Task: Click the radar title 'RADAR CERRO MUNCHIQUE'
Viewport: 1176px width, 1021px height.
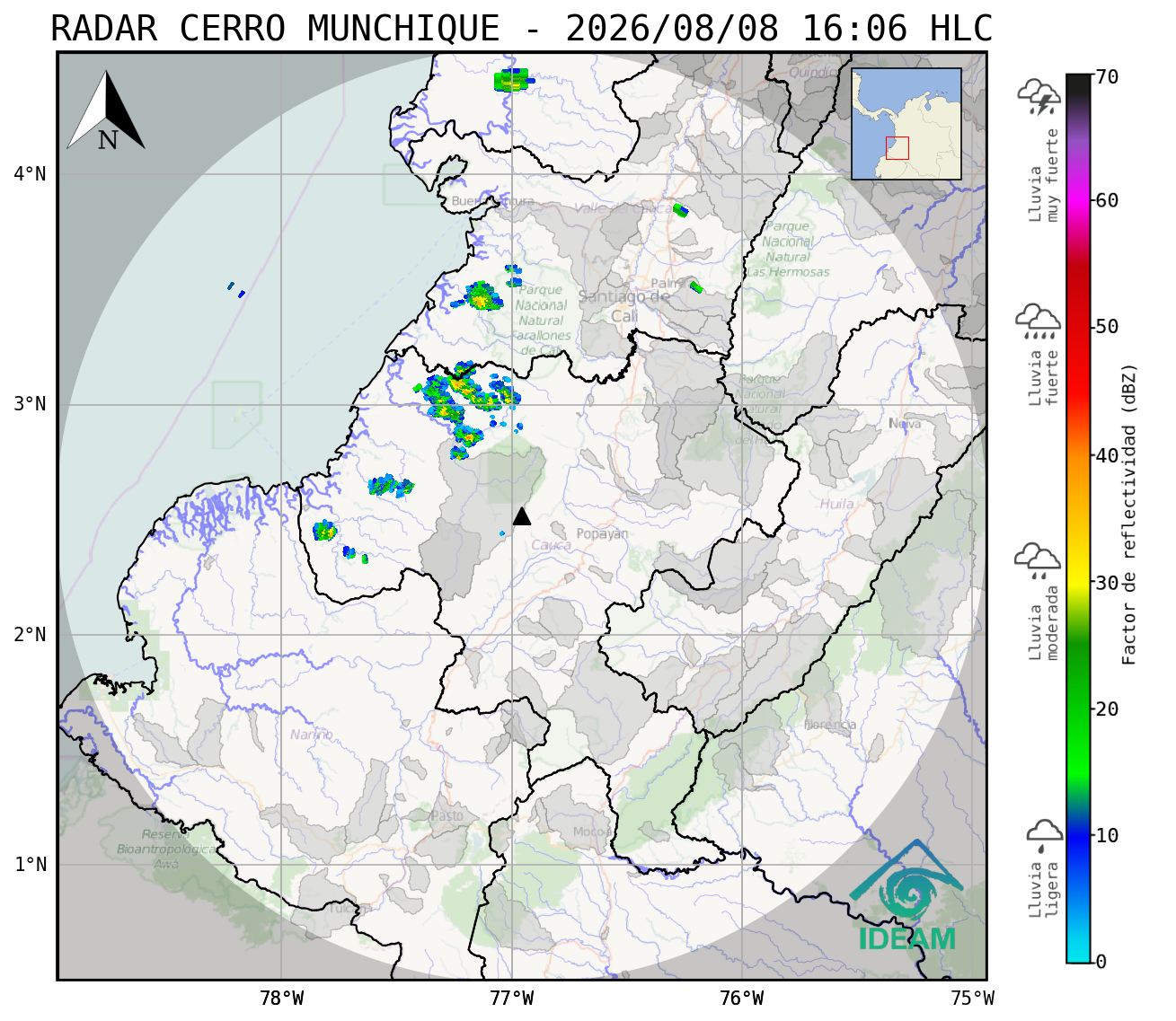Action: pos(275,29)
